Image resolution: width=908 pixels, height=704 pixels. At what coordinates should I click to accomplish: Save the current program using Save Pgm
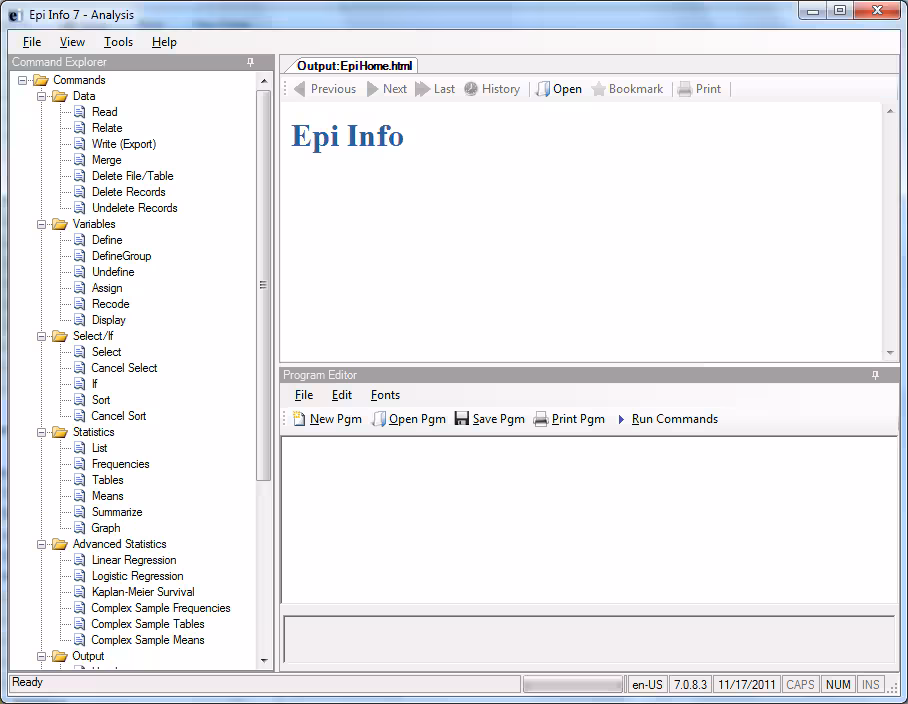pos(489,419)
